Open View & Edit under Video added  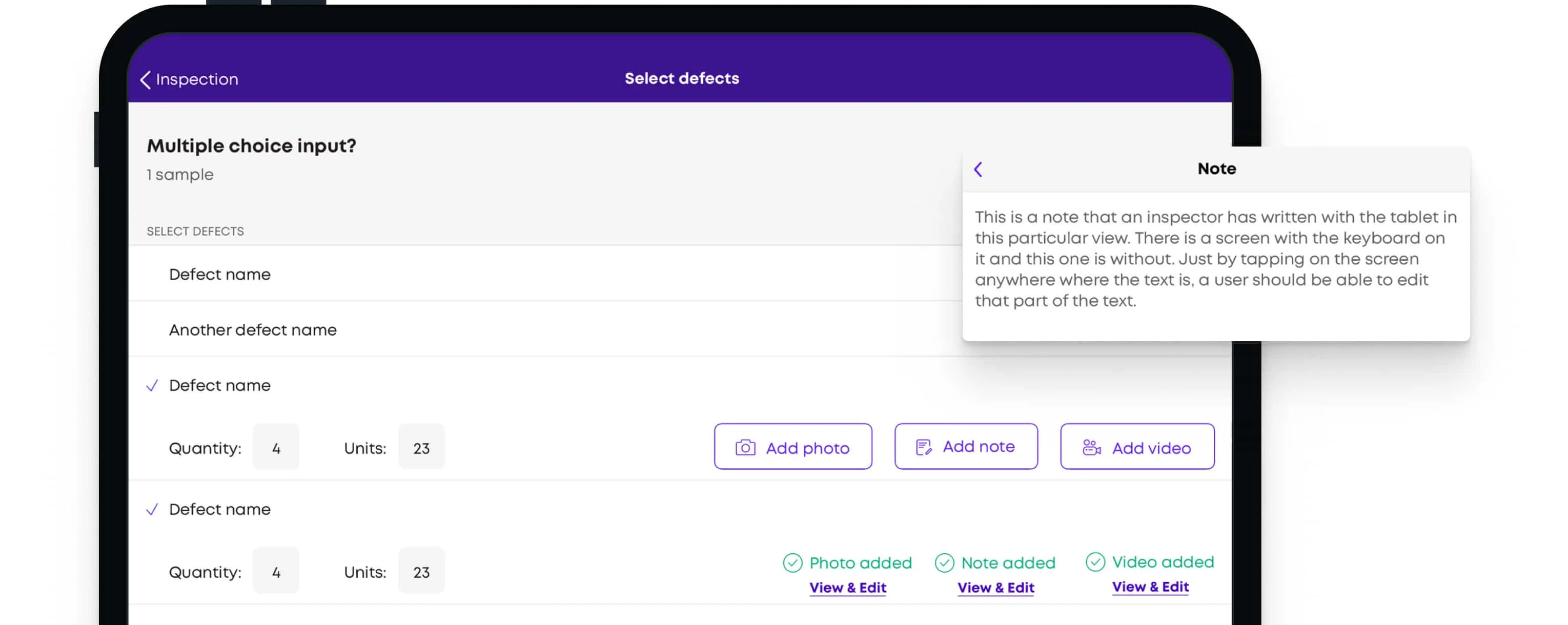coord(1150,587)
